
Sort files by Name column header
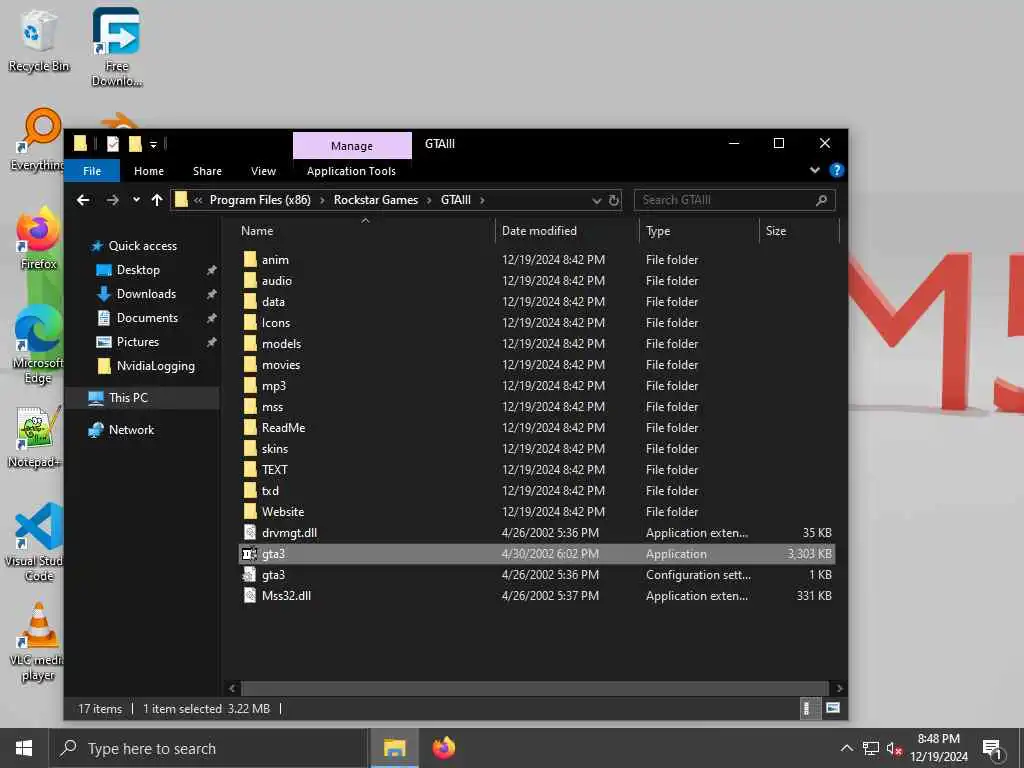pyautogui.click(x=366, y=231)
